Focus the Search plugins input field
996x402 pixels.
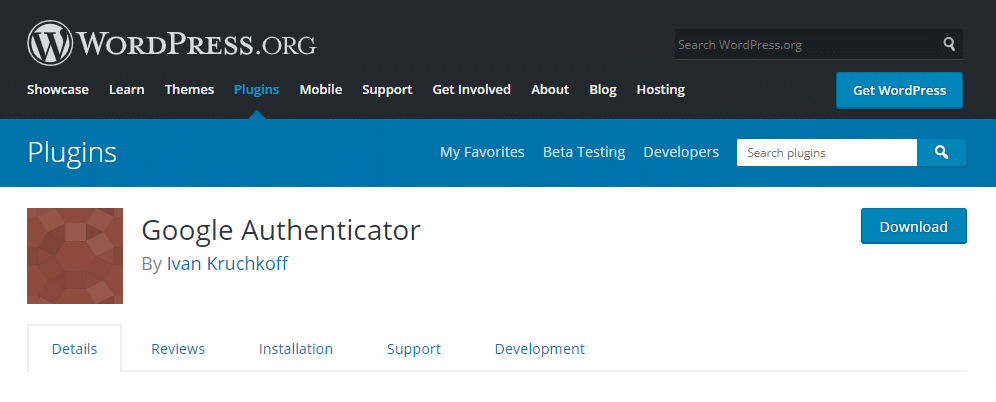[x=826, y=152]
